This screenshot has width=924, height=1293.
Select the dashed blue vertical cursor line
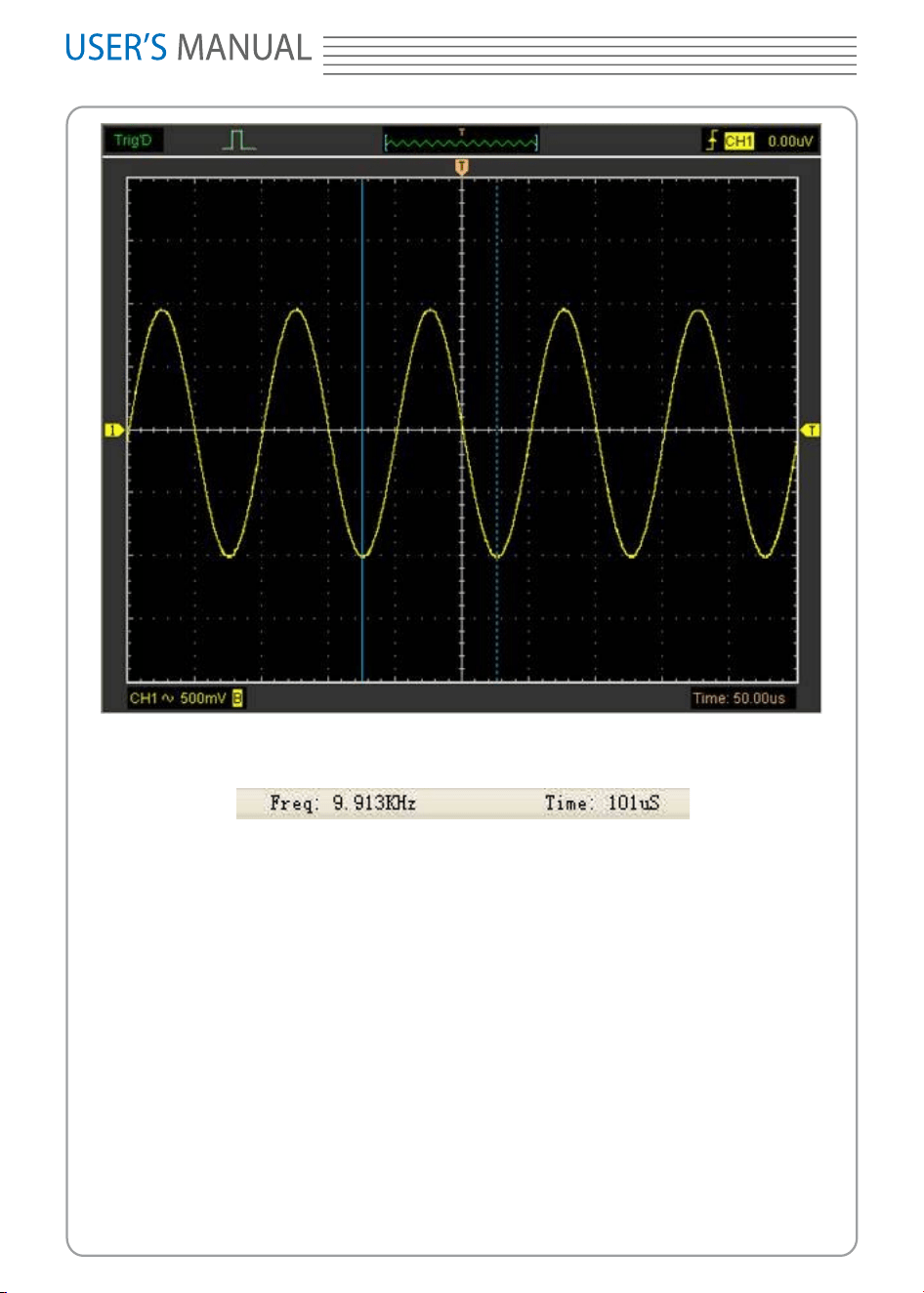[496, 430]
